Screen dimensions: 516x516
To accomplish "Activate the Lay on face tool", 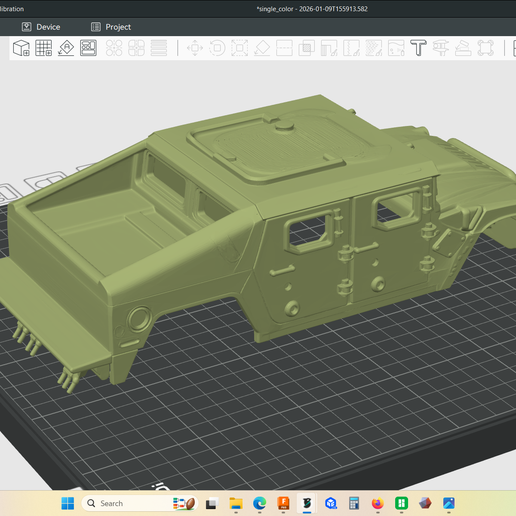I will point(262,48).
